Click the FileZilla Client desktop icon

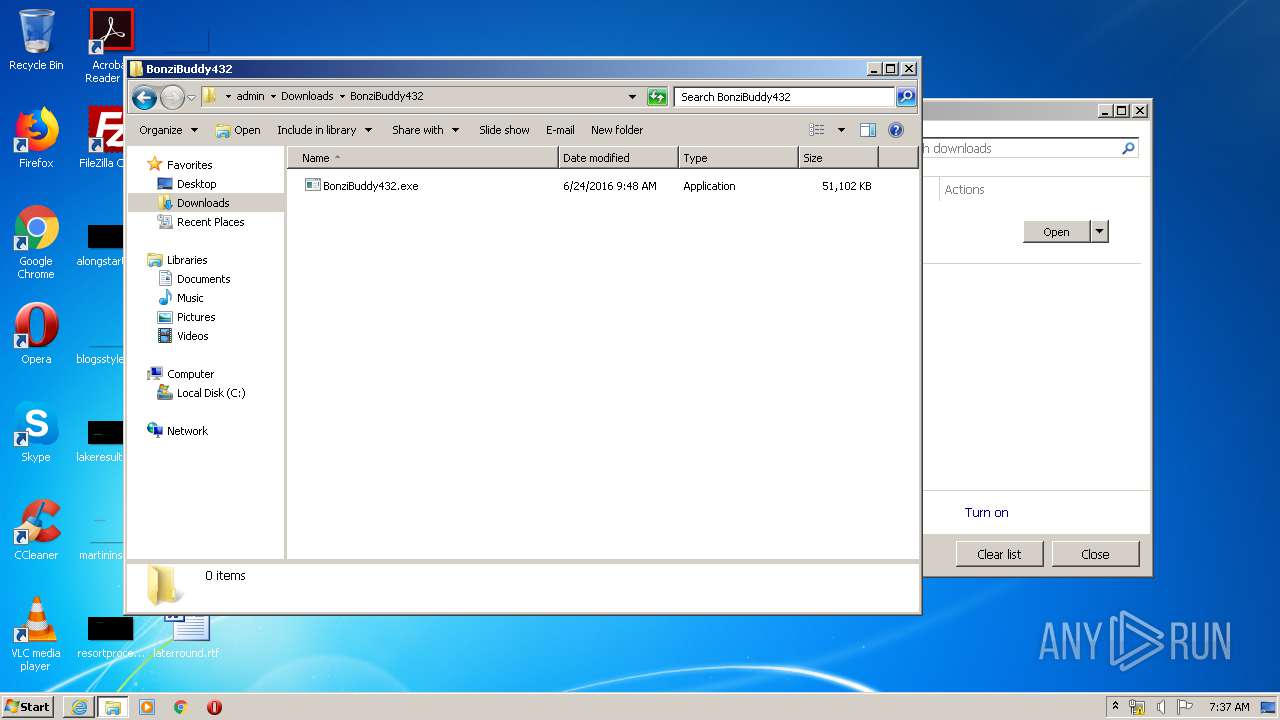(103, 138)
